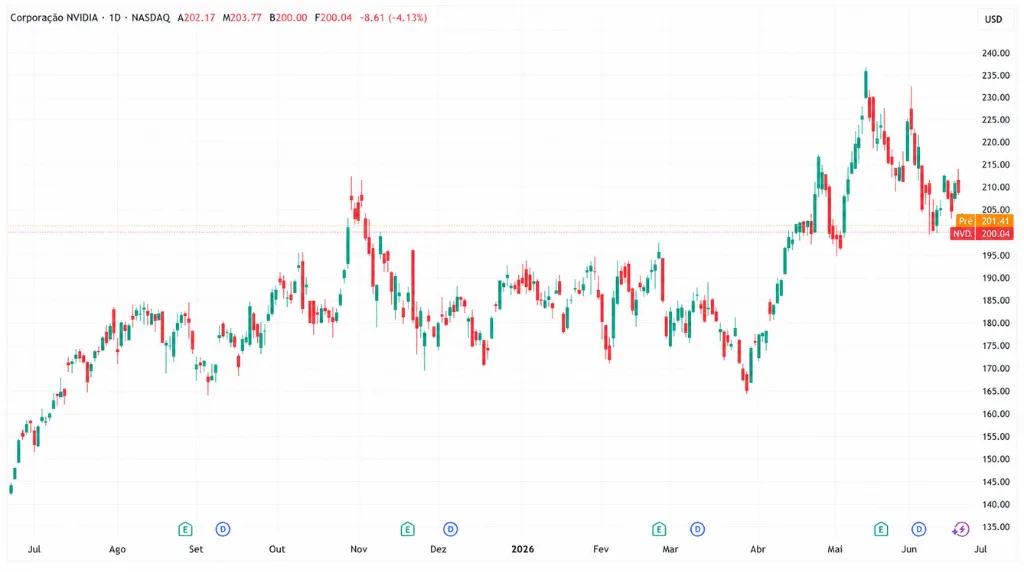Open the earnings marker between Mai and Jun
1024x572 pixels.
(x=881, y=529)
